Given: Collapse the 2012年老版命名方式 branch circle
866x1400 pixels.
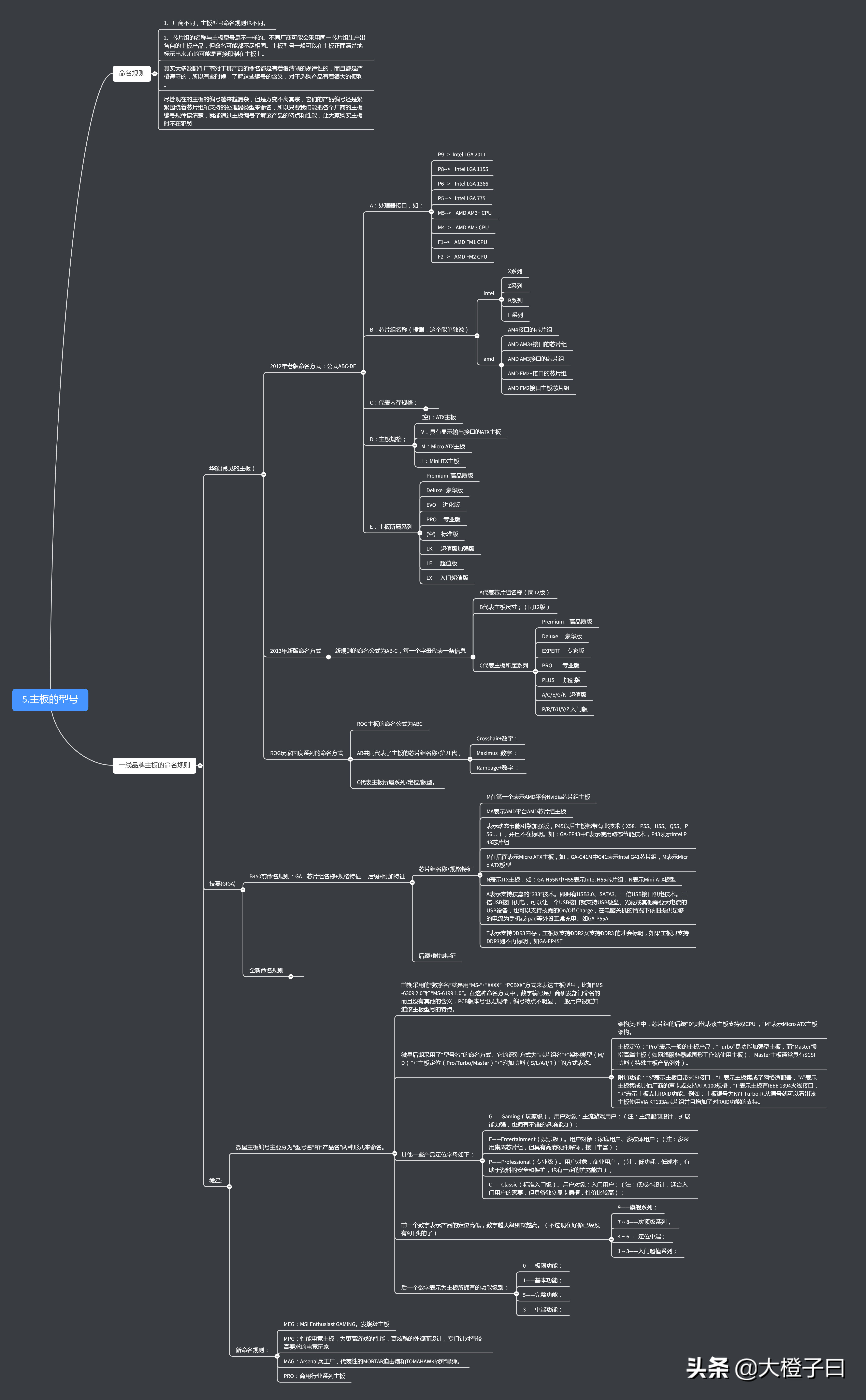Looking at the screenshot, I should pos(363,372).
